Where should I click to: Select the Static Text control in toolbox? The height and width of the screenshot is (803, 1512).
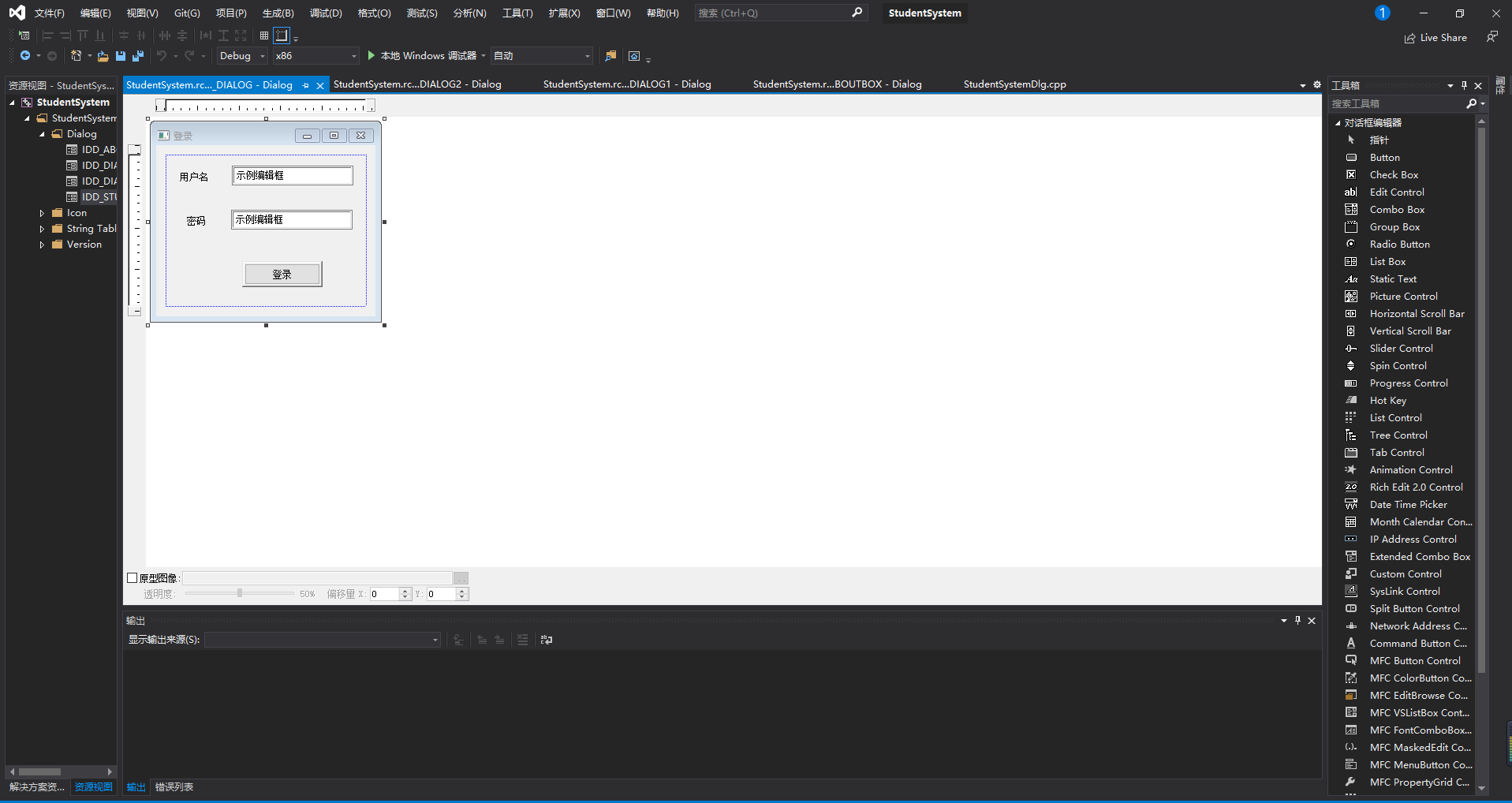pos(1393,279)
